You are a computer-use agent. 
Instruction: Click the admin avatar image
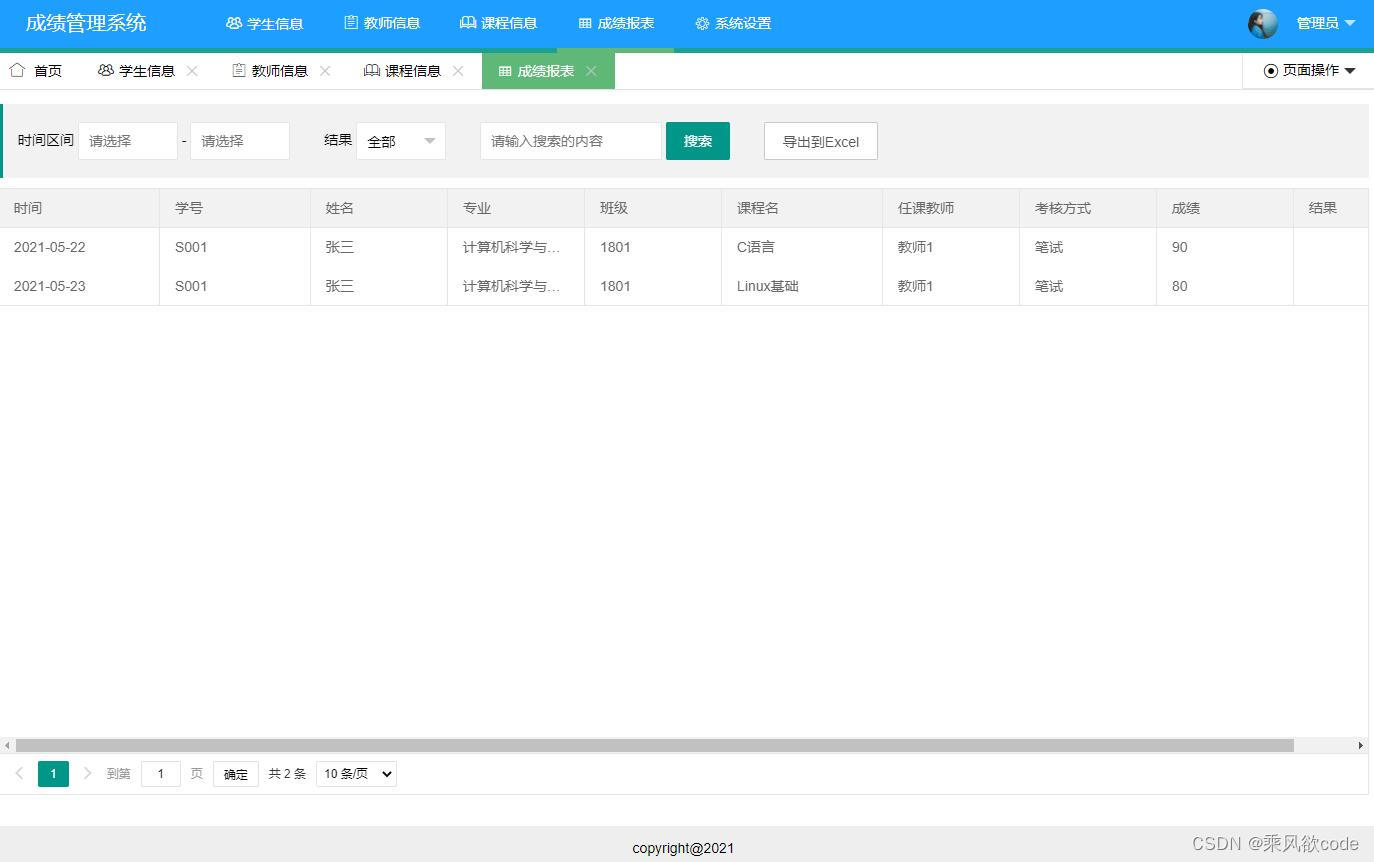pos(1262,23)
